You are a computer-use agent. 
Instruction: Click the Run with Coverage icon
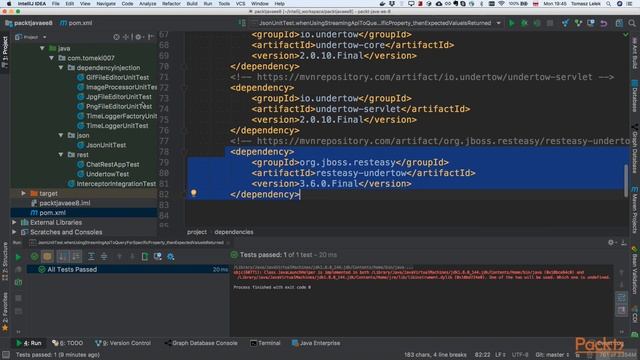click(x=537, y=23)
